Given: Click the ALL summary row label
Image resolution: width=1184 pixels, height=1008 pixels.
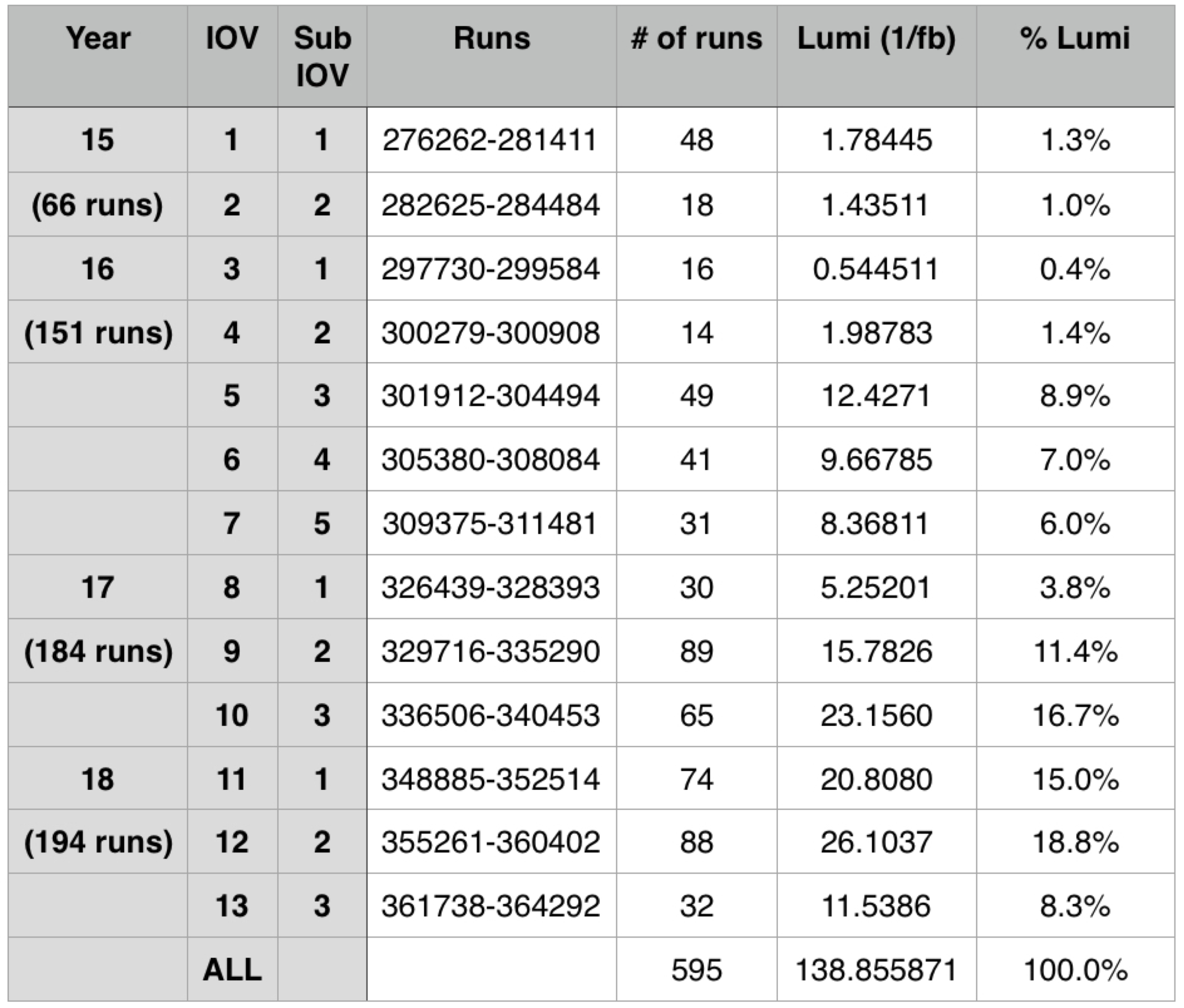Looking at the screenshot, I should [232, 970].
